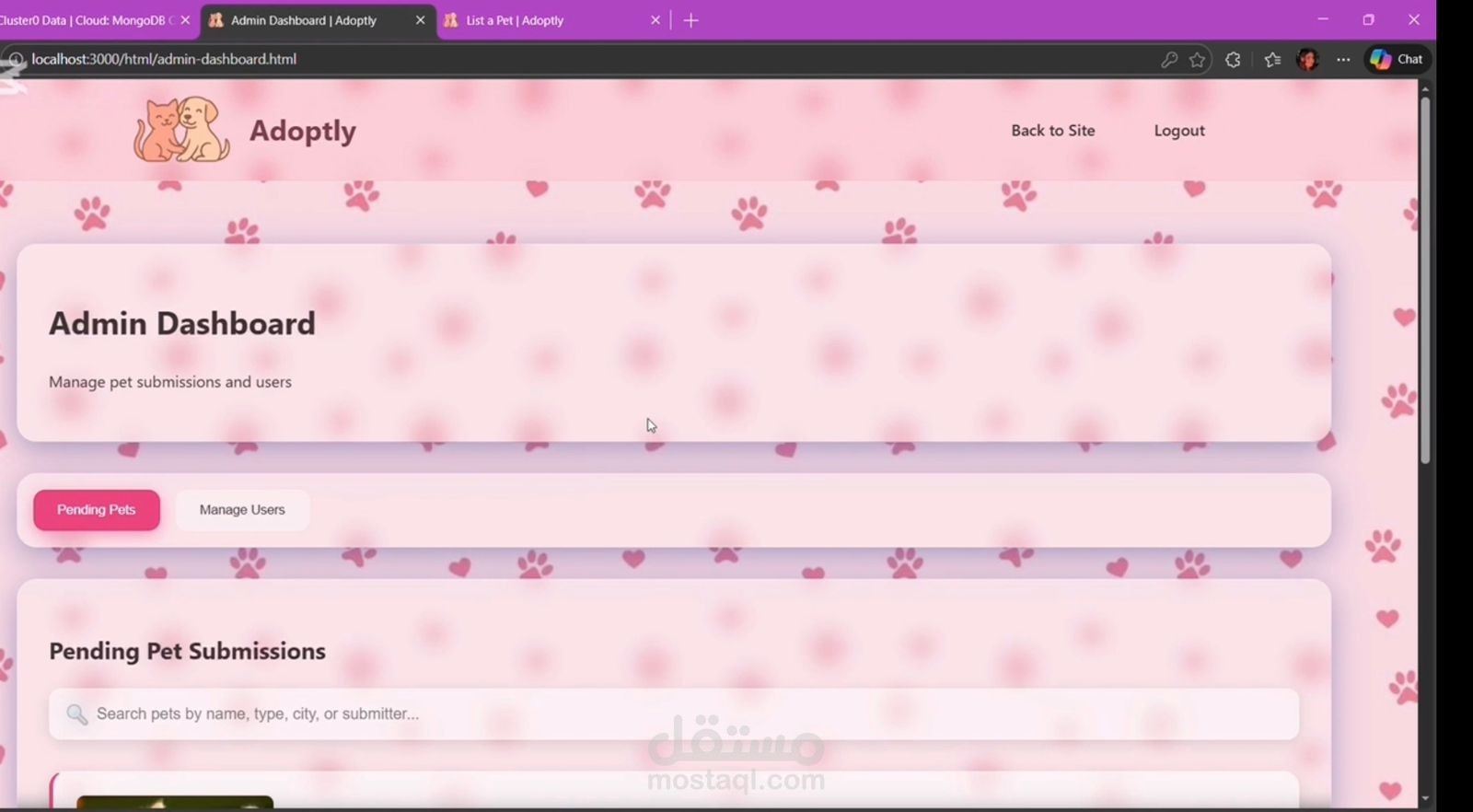This screenshot has height=812, width=1473.
Task: Open the browser settings three-dot menu
Action: pos(1343,60)
